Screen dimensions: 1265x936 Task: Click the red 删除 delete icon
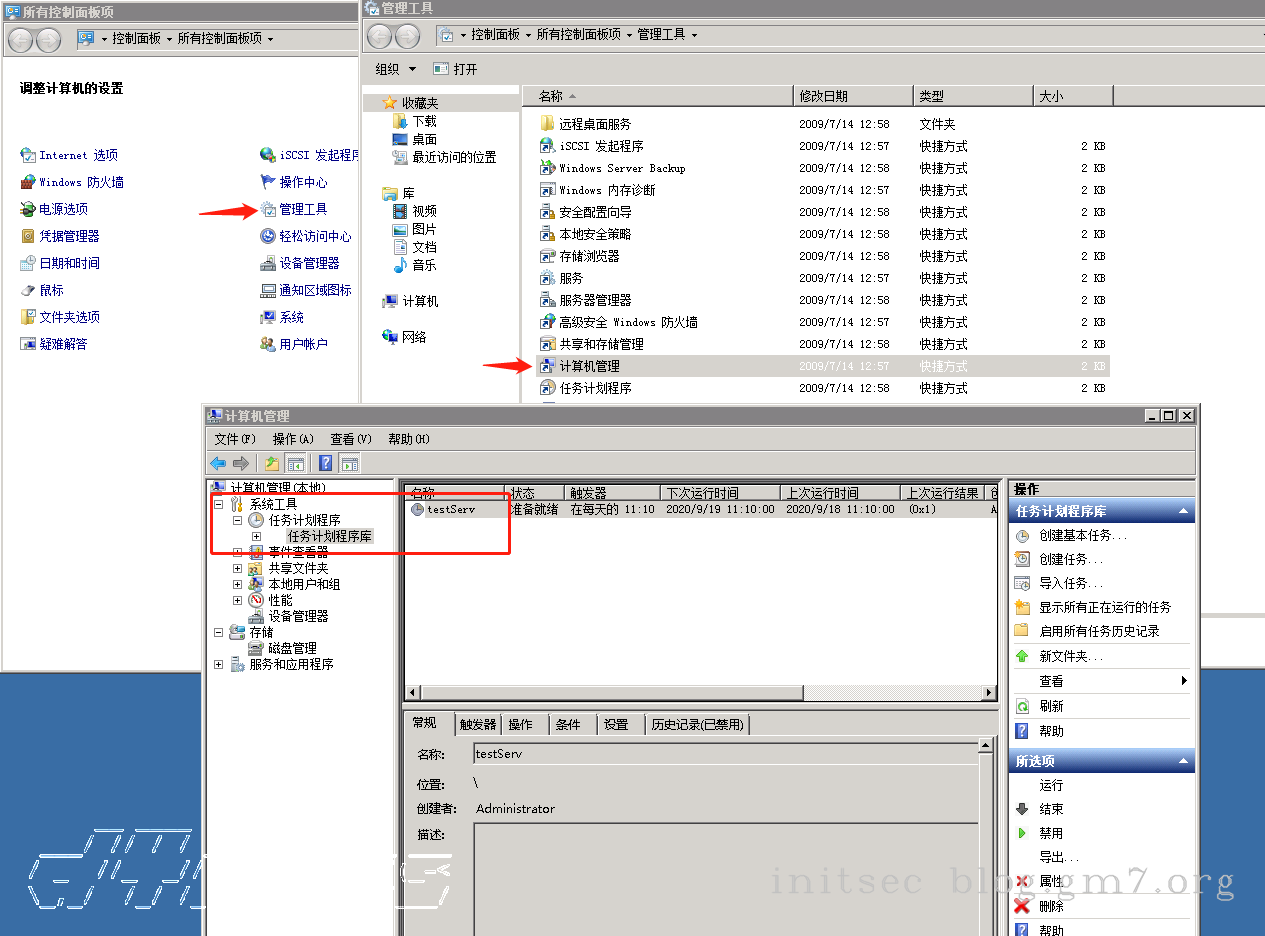click(x=1022, y=905)
